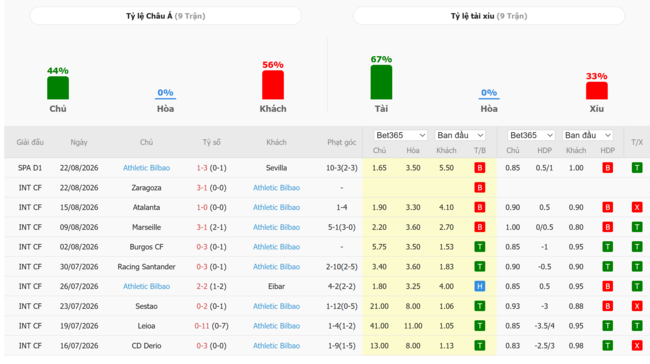Click the SPA D1 league cell
The image size is (650, 364).
pyautogui.click(x=30, y=168)
